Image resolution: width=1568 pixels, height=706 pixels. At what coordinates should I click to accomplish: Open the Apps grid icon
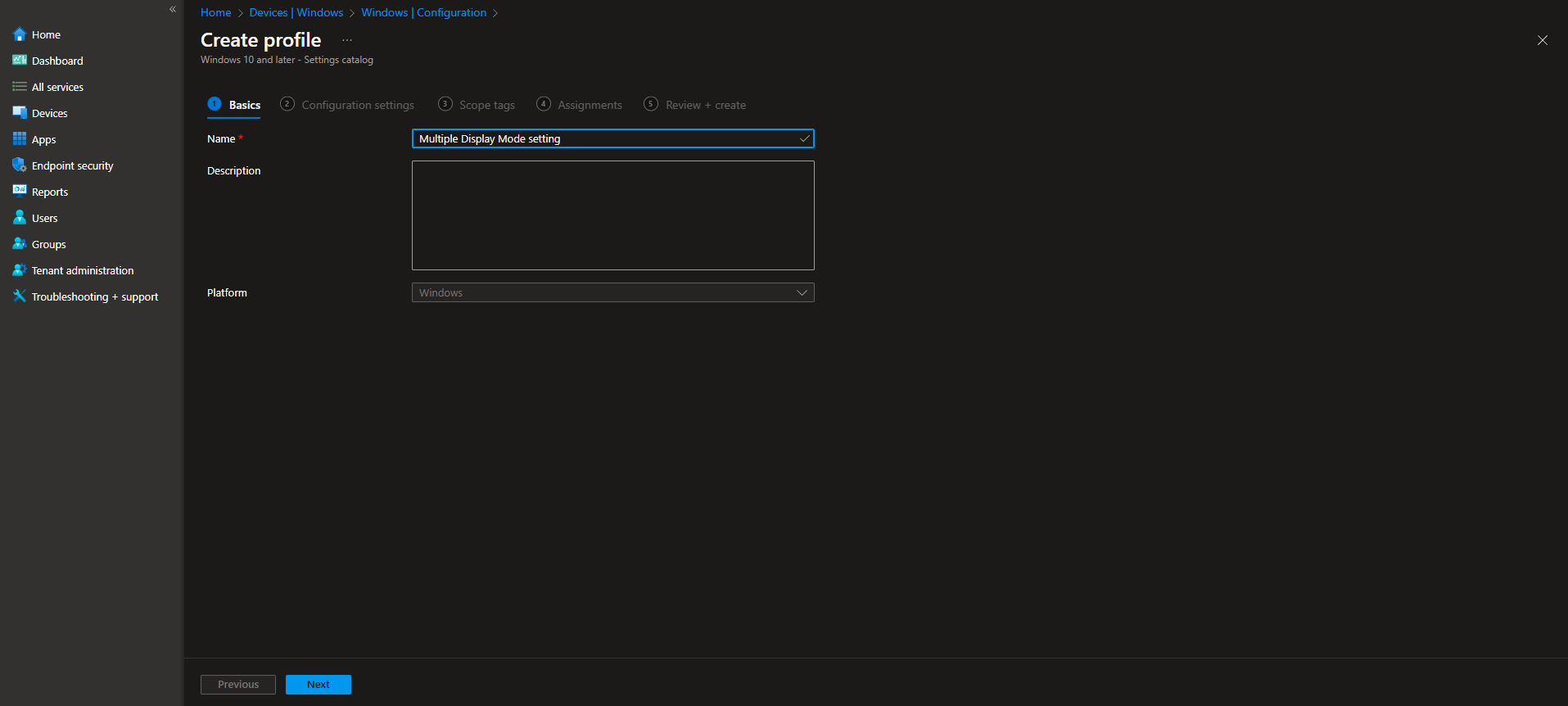pyautogui.click(x=20, y=139)
